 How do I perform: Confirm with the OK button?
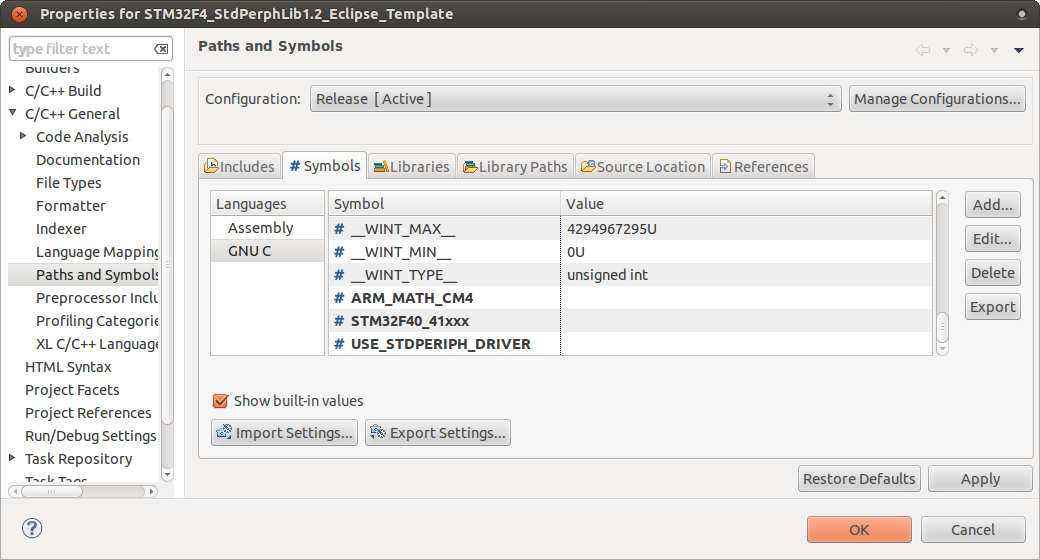coord(859,529)
